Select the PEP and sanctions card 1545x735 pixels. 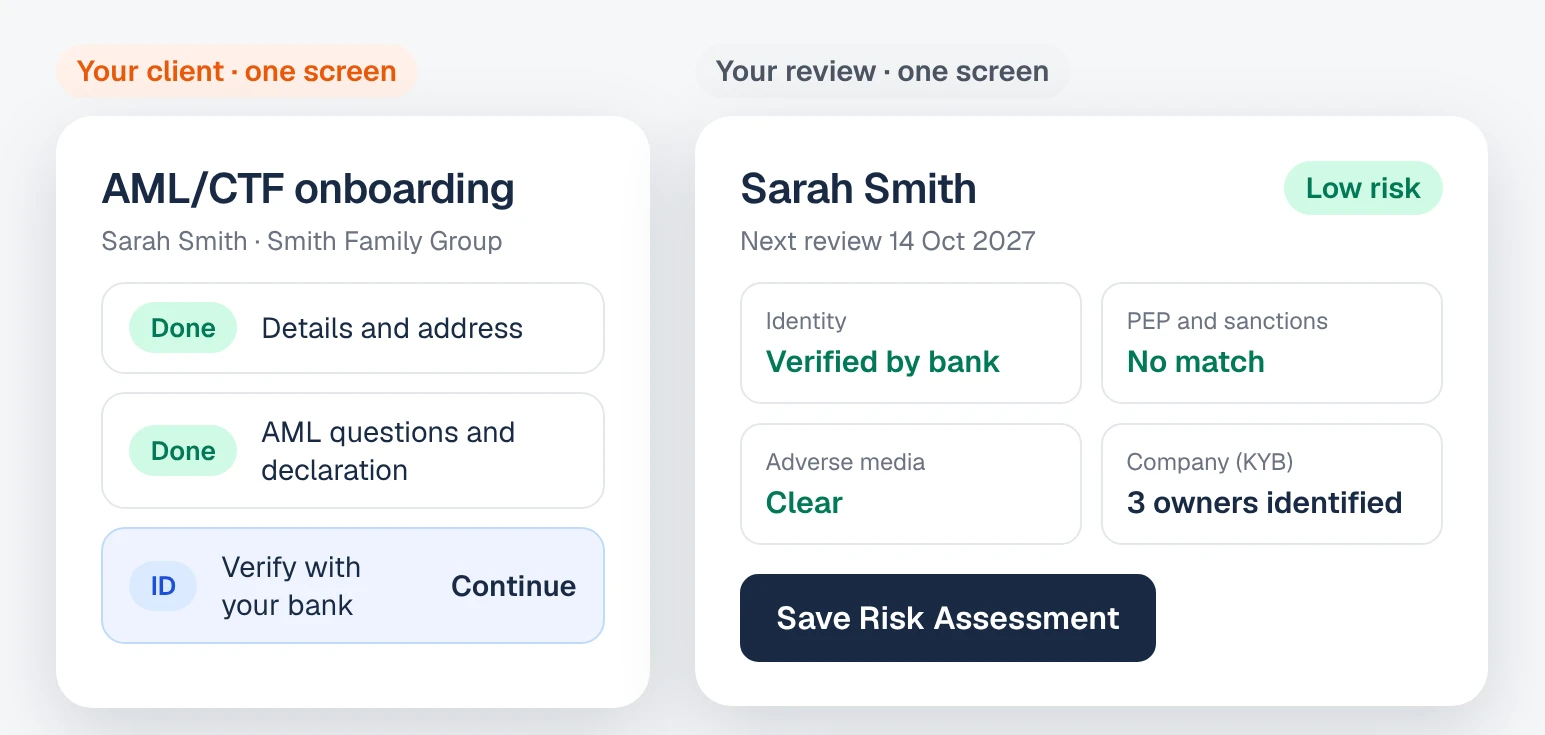[1271, 343]
